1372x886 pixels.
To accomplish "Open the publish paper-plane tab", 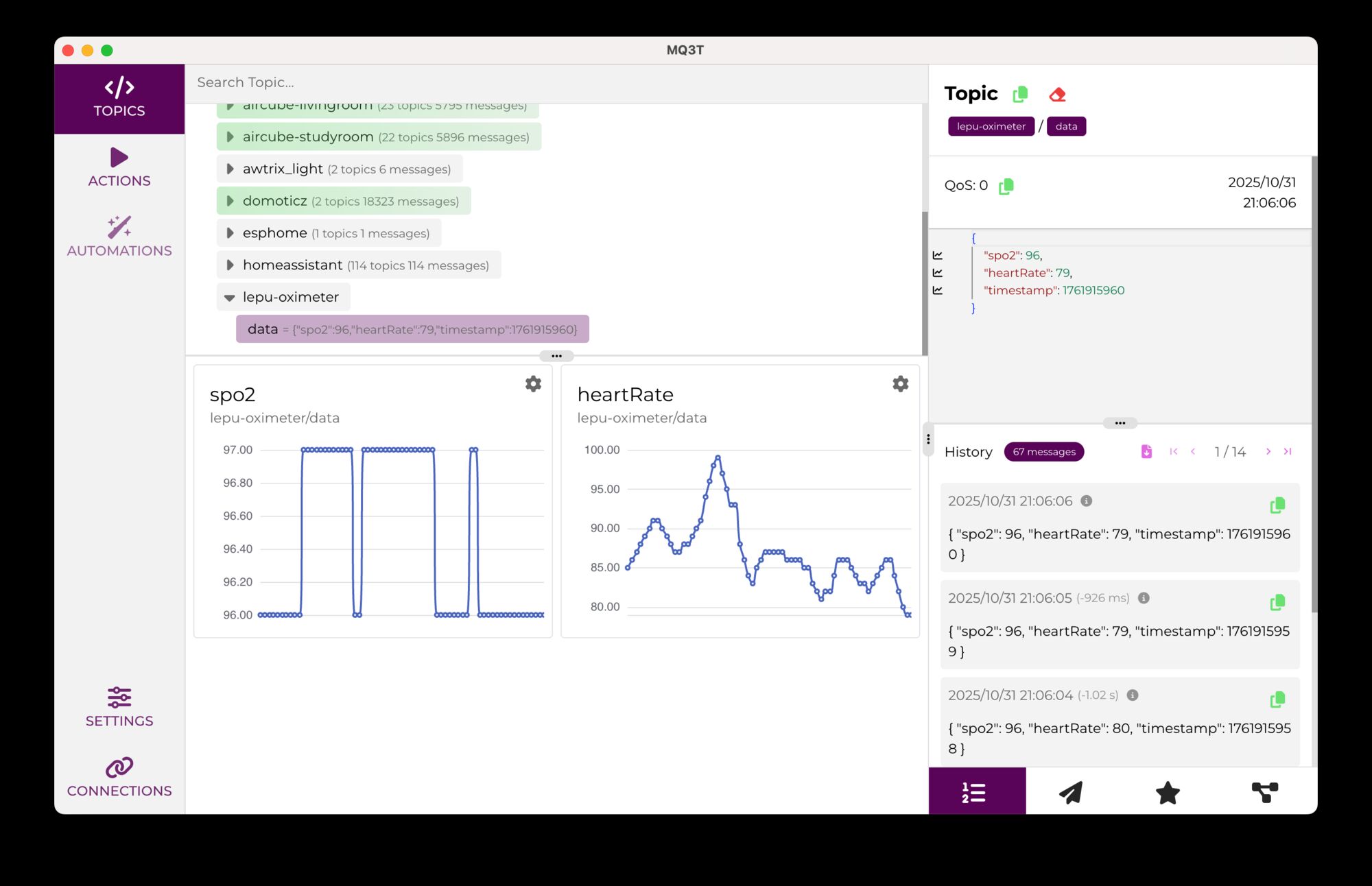I will pyautogui.click(x=1071, y=792).
